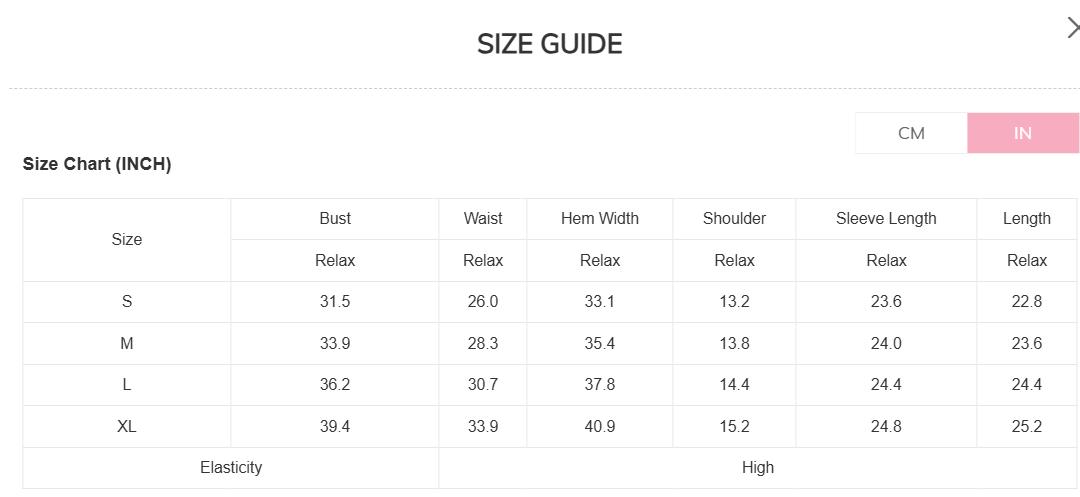
Task: Click the Elasticity row label
Action: pyautogui.click(x=231, y=468)
